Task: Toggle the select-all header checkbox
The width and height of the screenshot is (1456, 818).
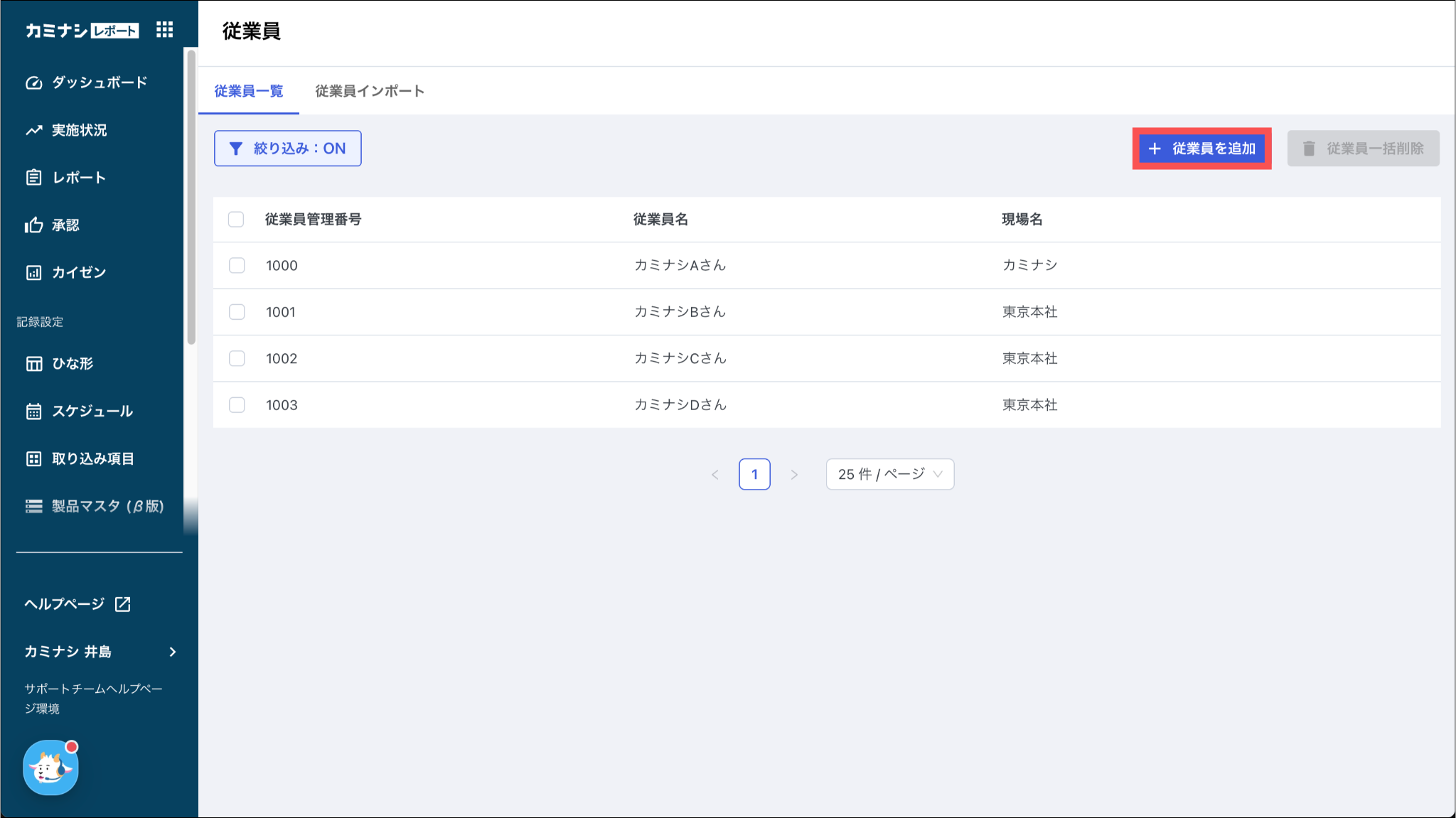Action: pyautogui.click(x=236, y=220)
